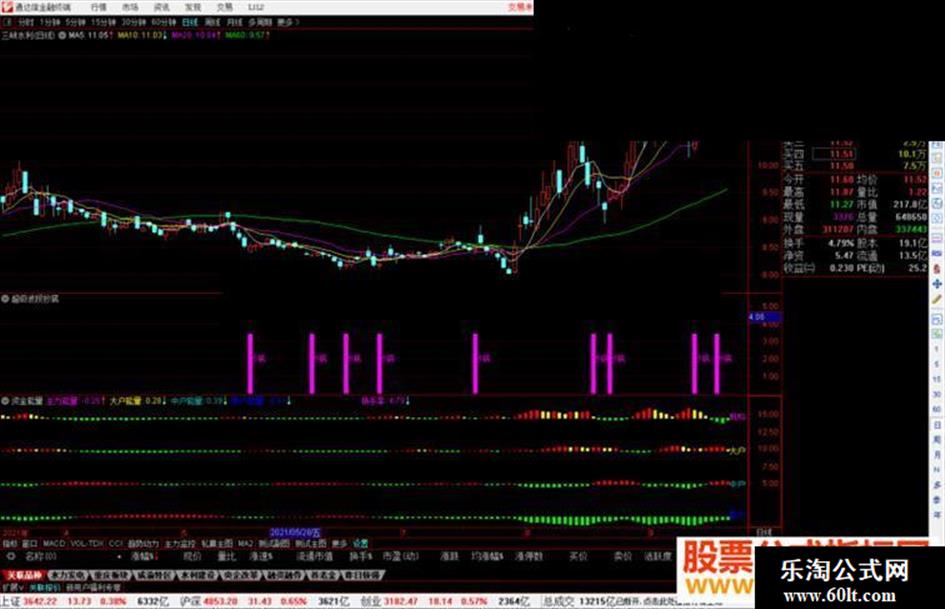Select the CCI indicator tab
Image resolution: width=945 pixels, height=609 pixels.
tap(116, 543)
